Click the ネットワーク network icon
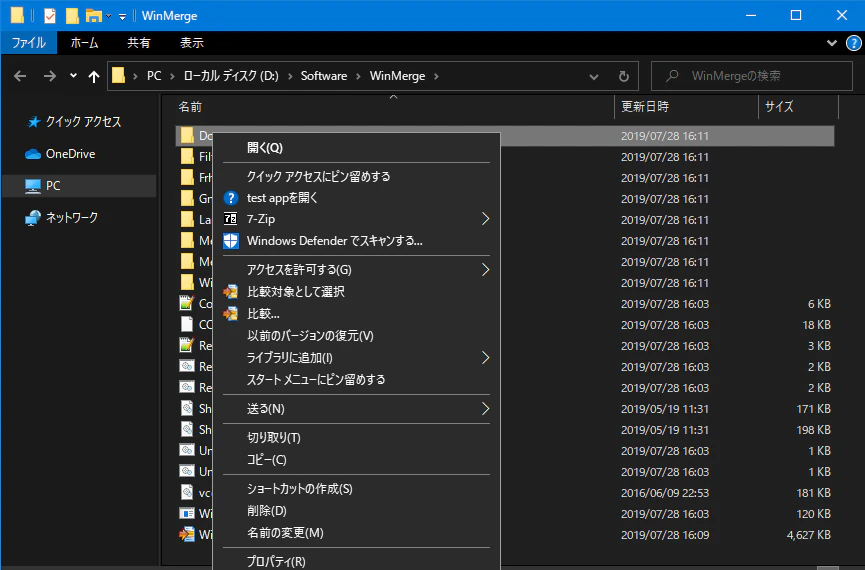This screenshot has width=865, height=570. tap(33, 218)
